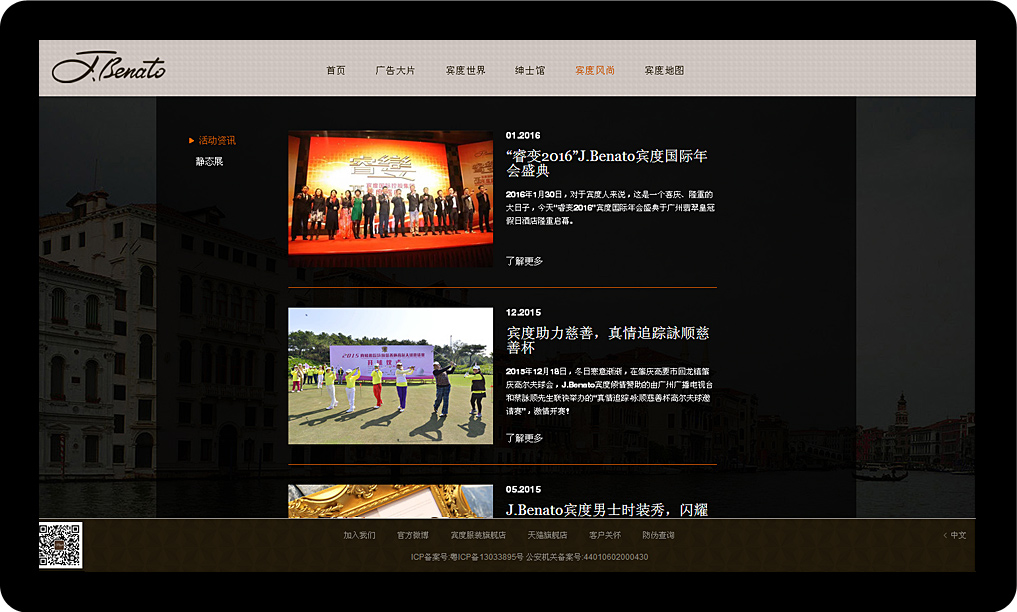Open 宾度地图 in navigation bar
Image resolution: width=1017 pixels, height=612 pixels.
click(x=664, y=71)
